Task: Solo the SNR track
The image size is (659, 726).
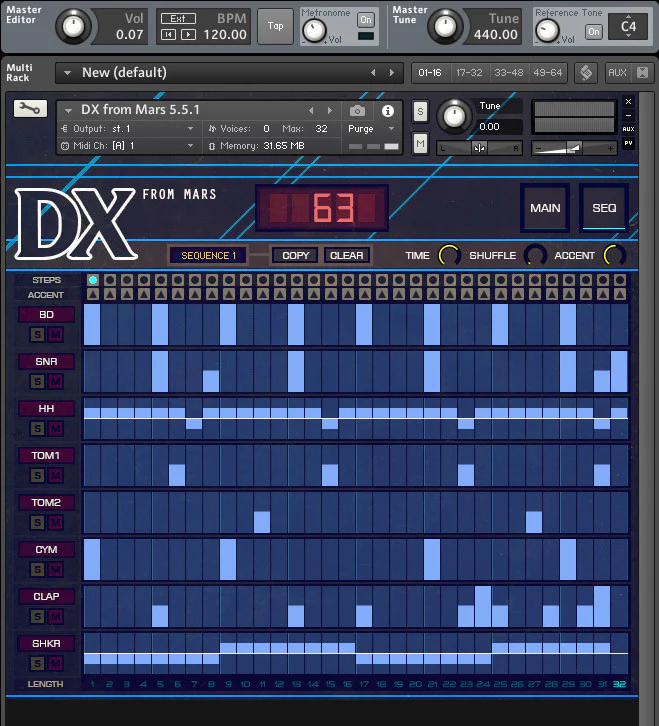Action: (x=38, y=382)
